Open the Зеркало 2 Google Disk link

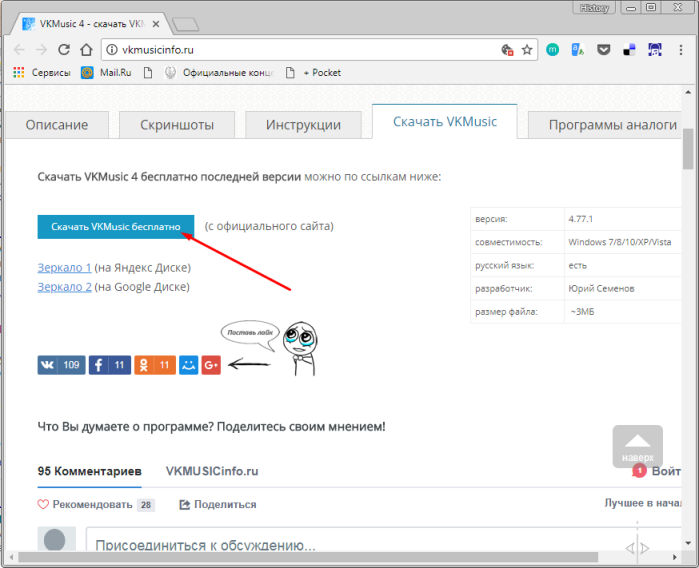coord(64,287)
